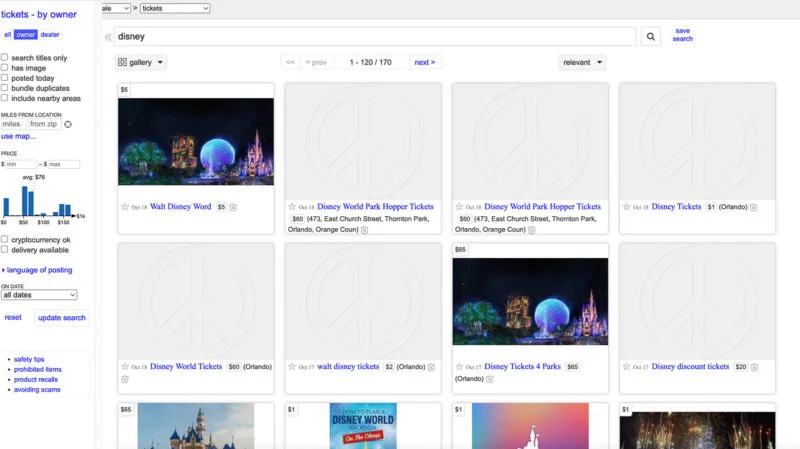Image resolution: width=800 pixels, height=449 pixels.
Task: Star the Disney discount tickets listing
Action: [627, 366]
